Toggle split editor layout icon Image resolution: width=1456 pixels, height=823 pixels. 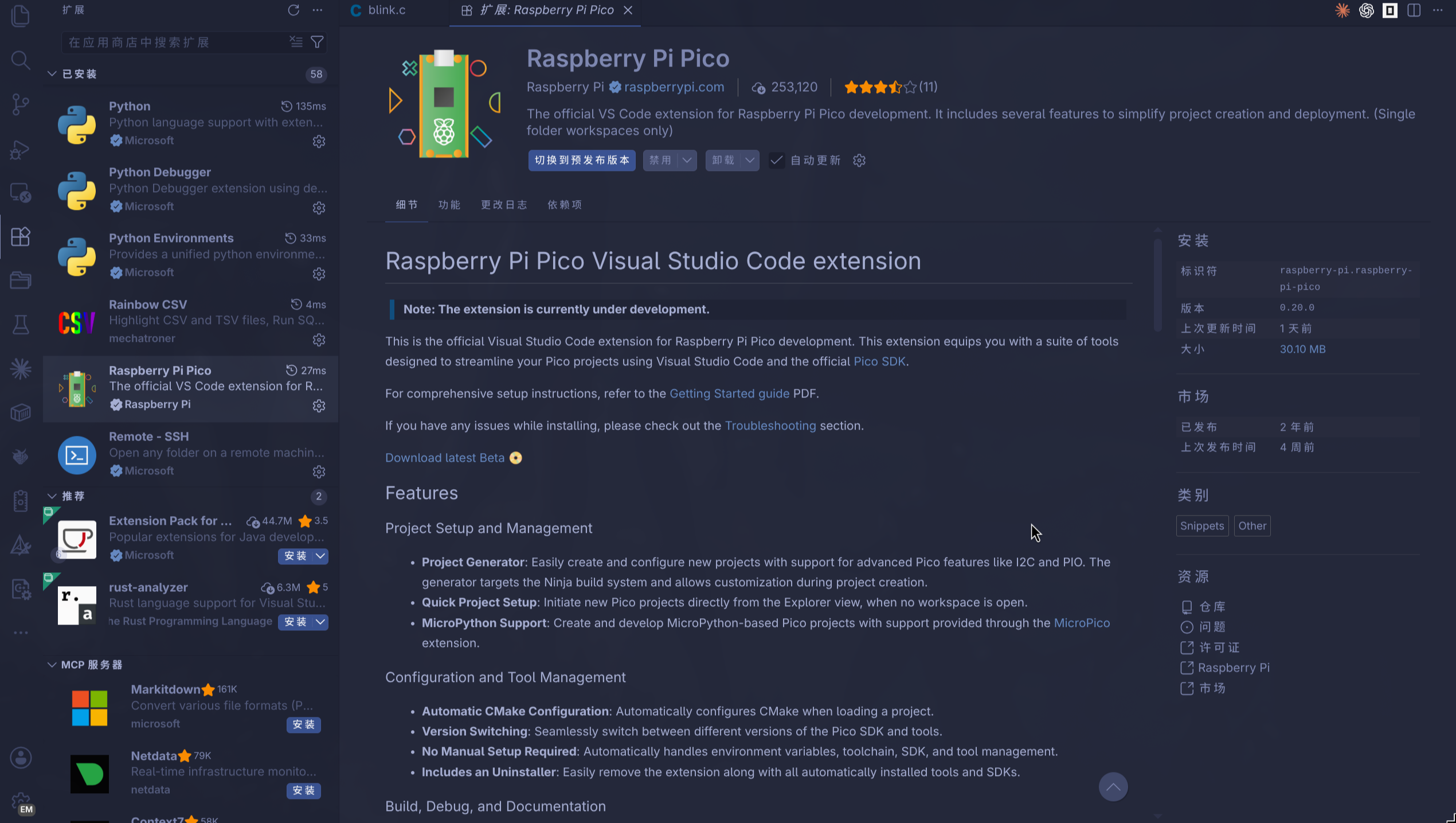point(1414,10)
